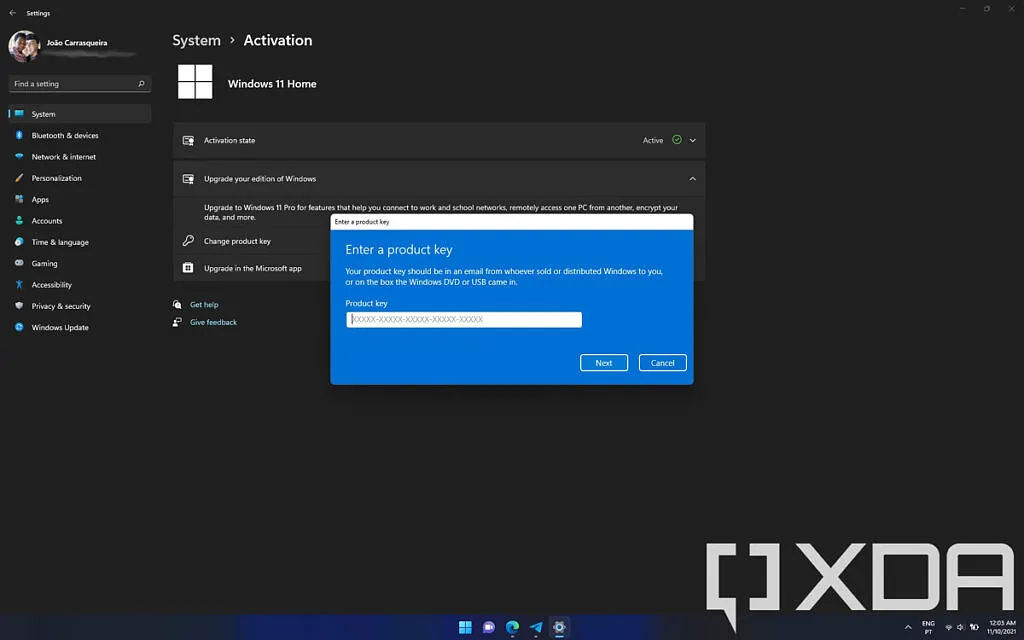The width and height of the screenshot is (1024, 640).
Task: Click the Active green checkmark icon
Action: click(x=677, y=140)
